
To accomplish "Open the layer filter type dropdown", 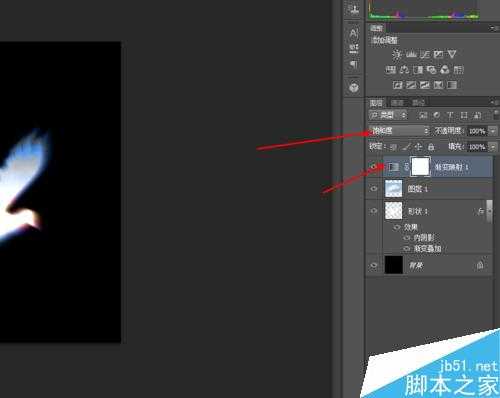I will pos(388,115).
